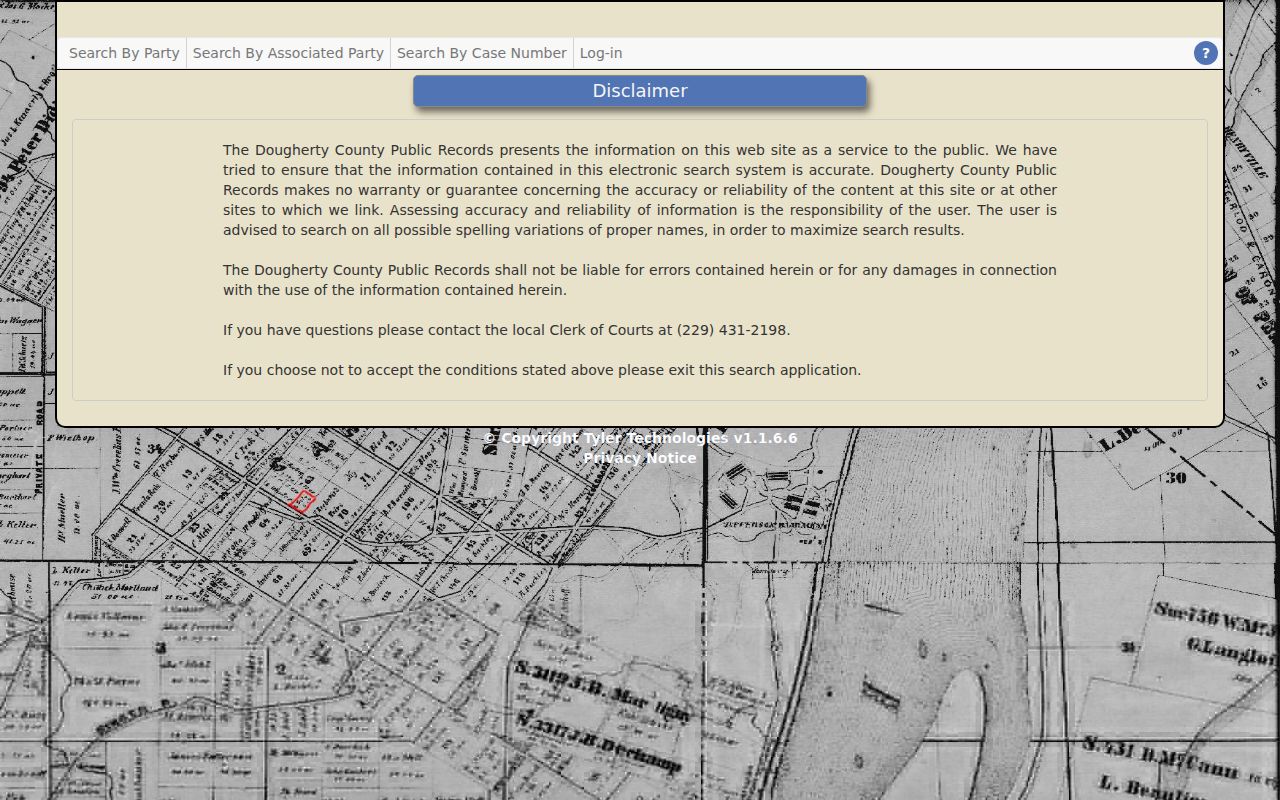1280x800 pixels.
Task: Open the Privacy Notice link
Action: click(640, 458)
